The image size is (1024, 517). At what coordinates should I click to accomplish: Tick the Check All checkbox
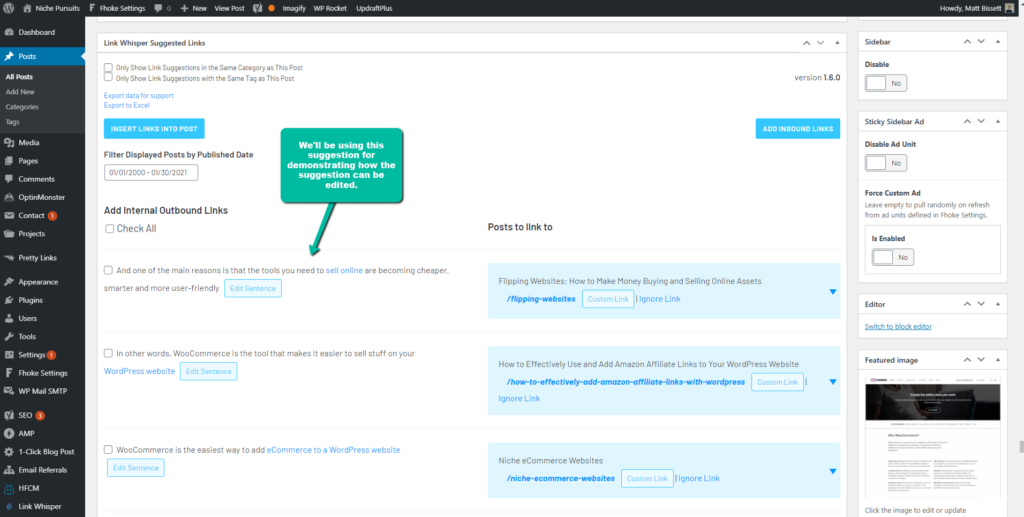(110, 229)
